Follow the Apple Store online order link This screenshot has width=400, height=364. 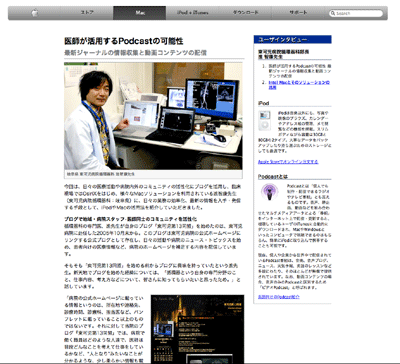coord(288,162)
